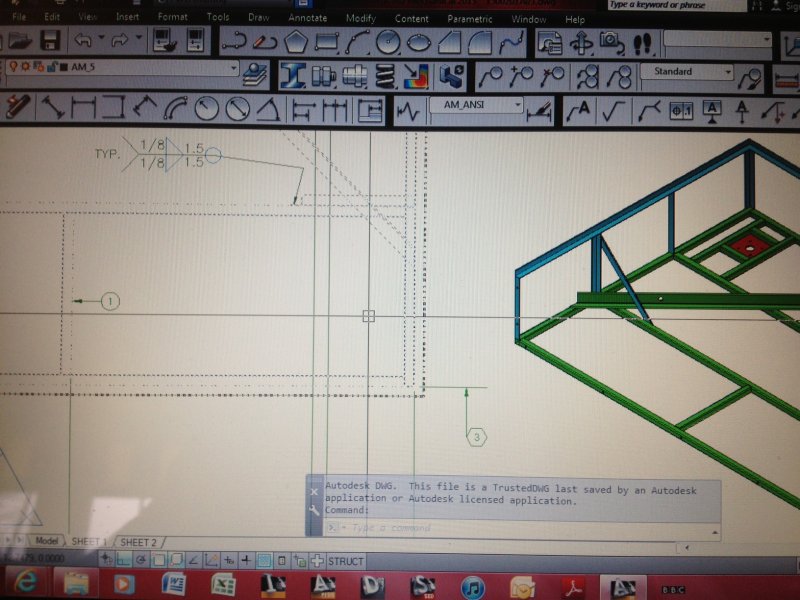The height and width of the screenshot is (600, 800).
Task: Open the Content menu
Action: pos(411,19)
